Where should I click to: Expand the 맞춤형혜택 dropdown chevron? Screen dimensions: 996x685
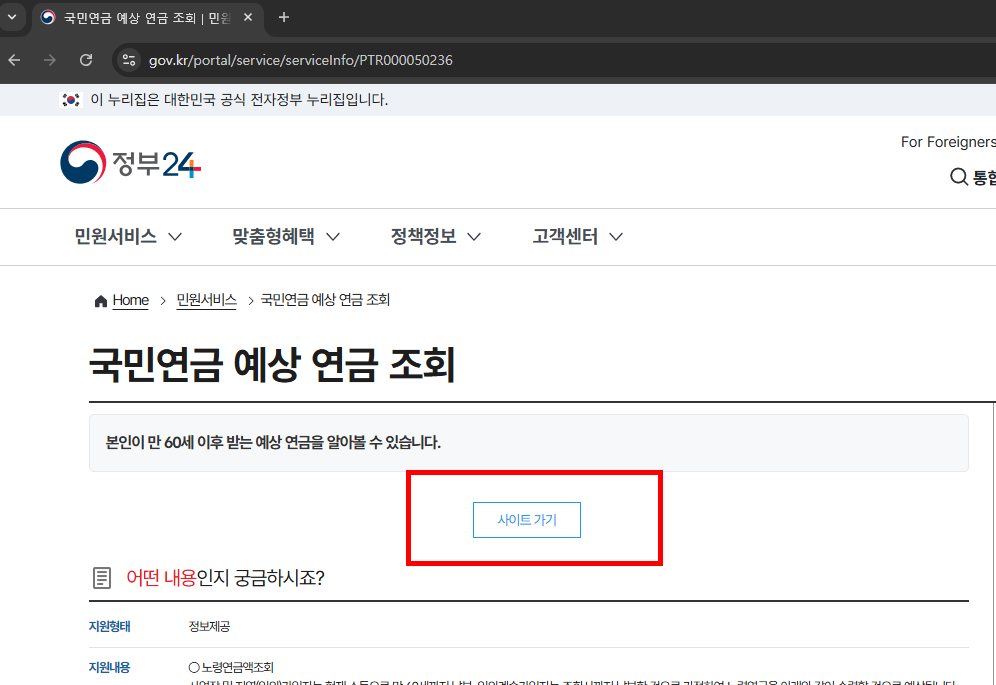coord(333,237)
